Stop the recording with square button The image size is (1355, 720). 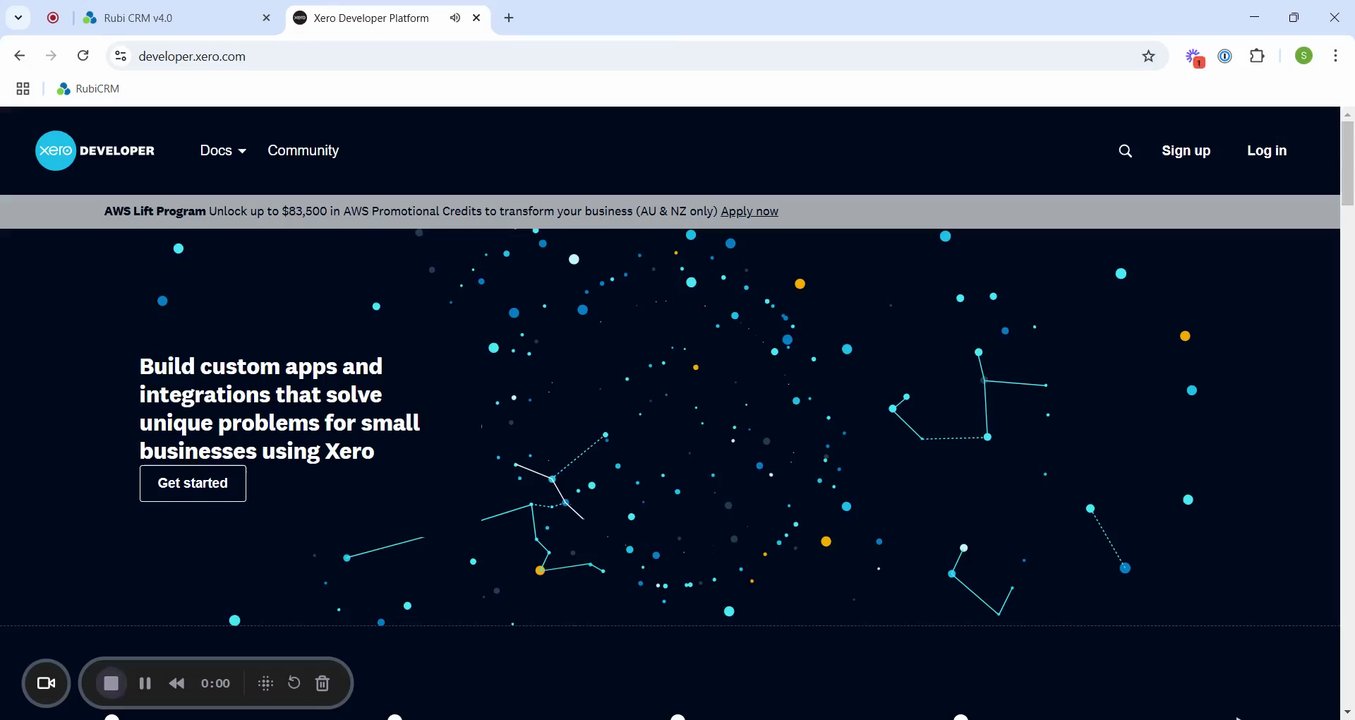pyautogui.click(x=111, y=683)
